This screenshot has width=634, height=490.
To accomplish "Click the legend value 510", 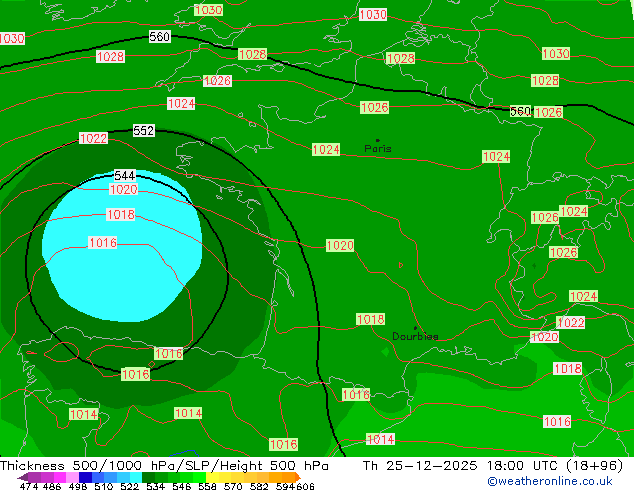I will pyautogui.click(x=104, y=486).
